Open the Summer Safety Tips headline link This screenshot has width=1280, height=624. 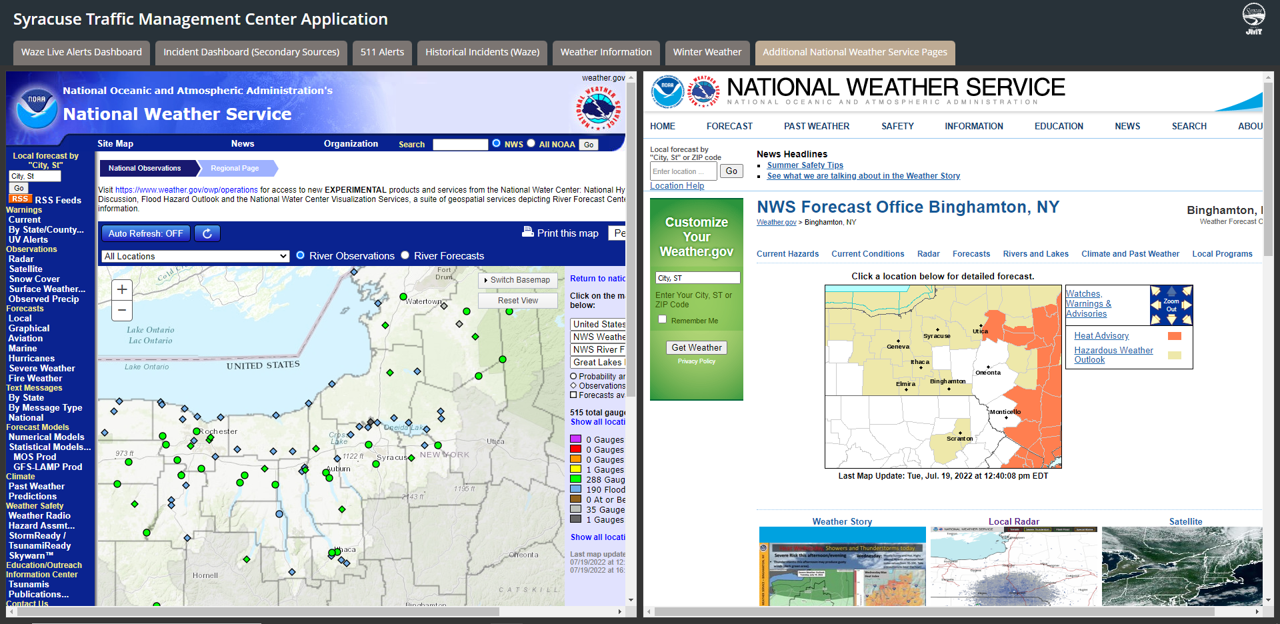805,165
